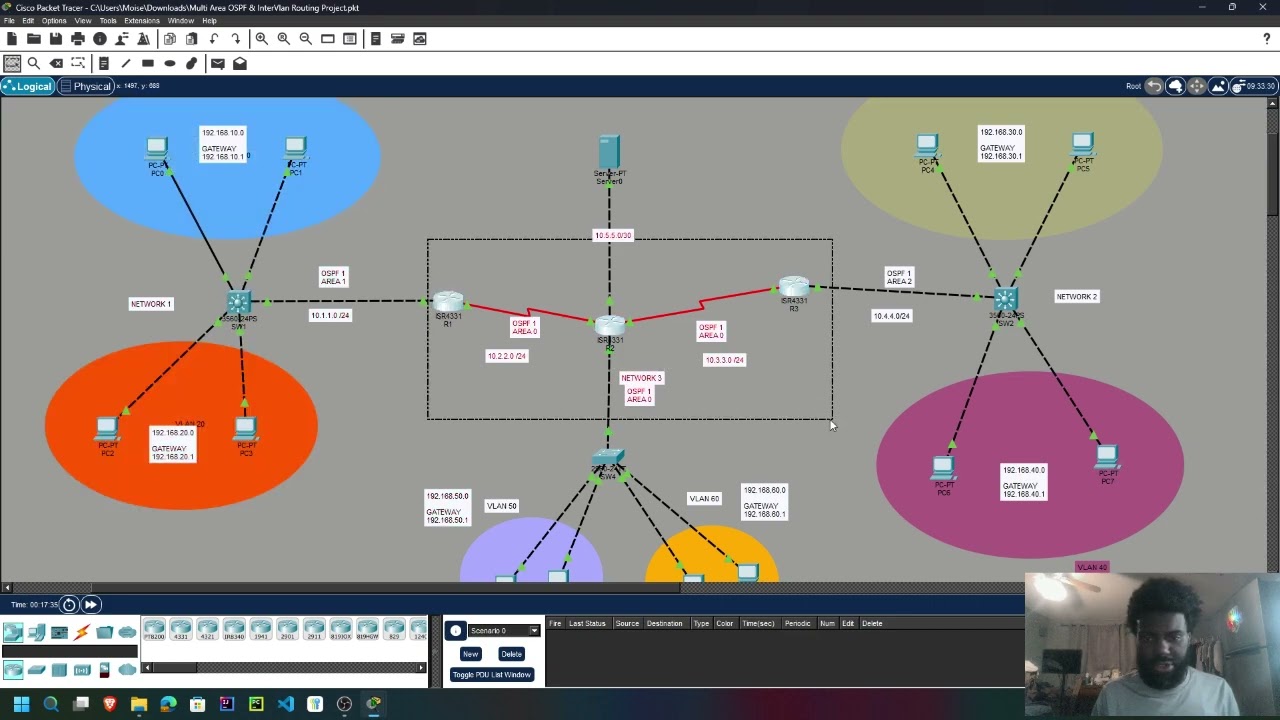Redo the last action

click(x=235, y=39)
